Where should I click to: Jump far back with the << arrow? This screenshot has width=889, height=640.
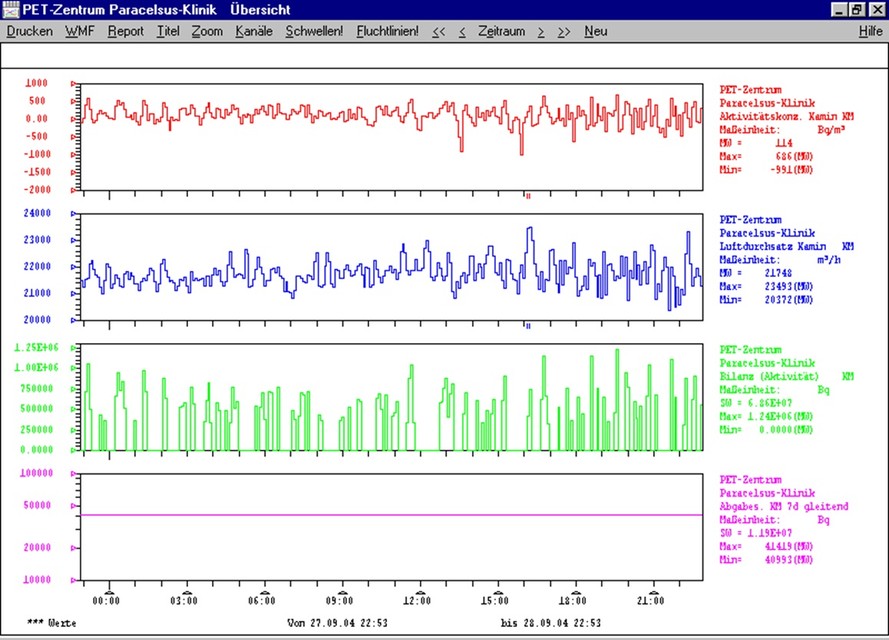[x=439, y=31]
